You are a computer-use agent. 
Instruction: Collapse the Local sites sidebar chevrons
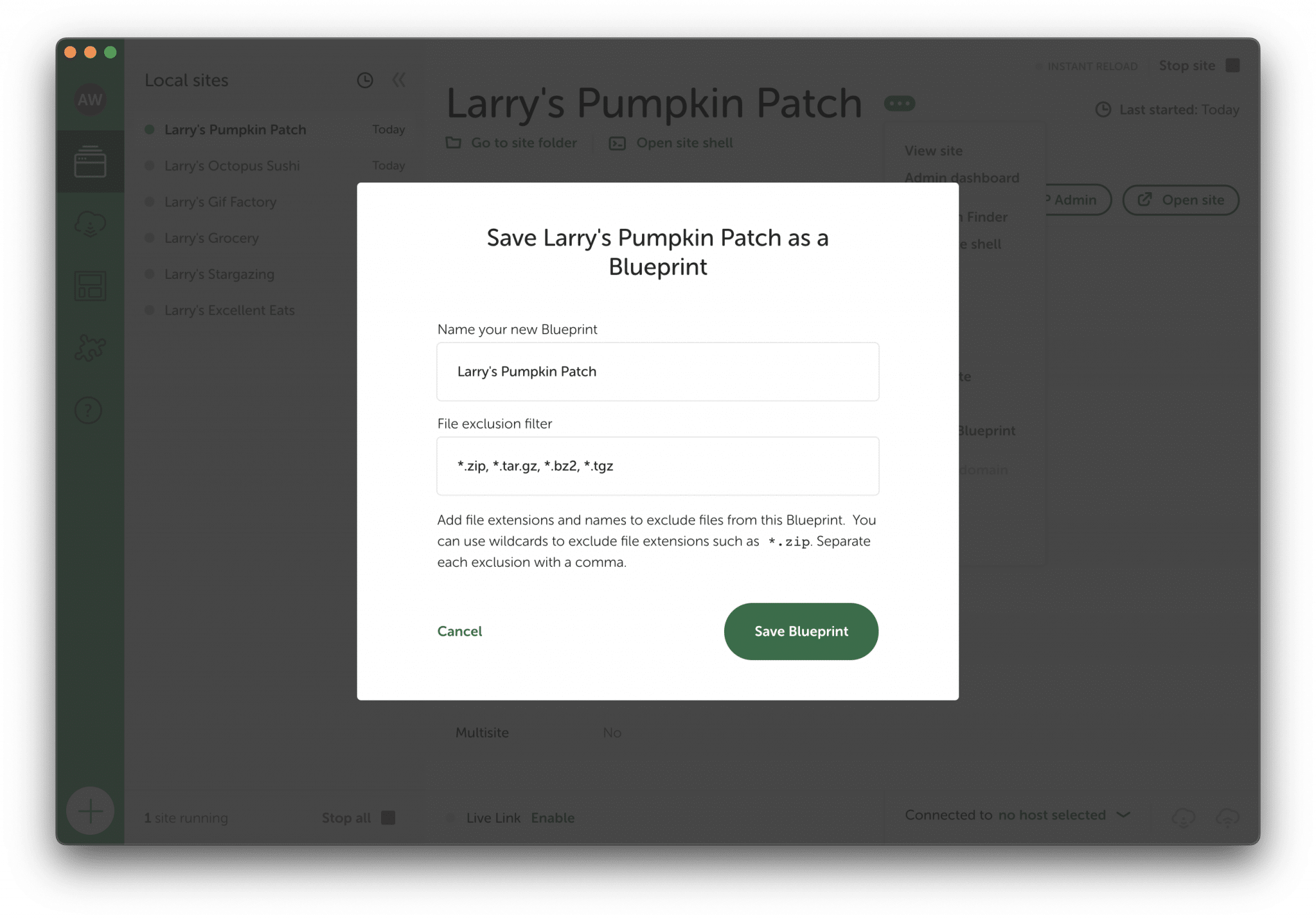click(x=399, y=80)
